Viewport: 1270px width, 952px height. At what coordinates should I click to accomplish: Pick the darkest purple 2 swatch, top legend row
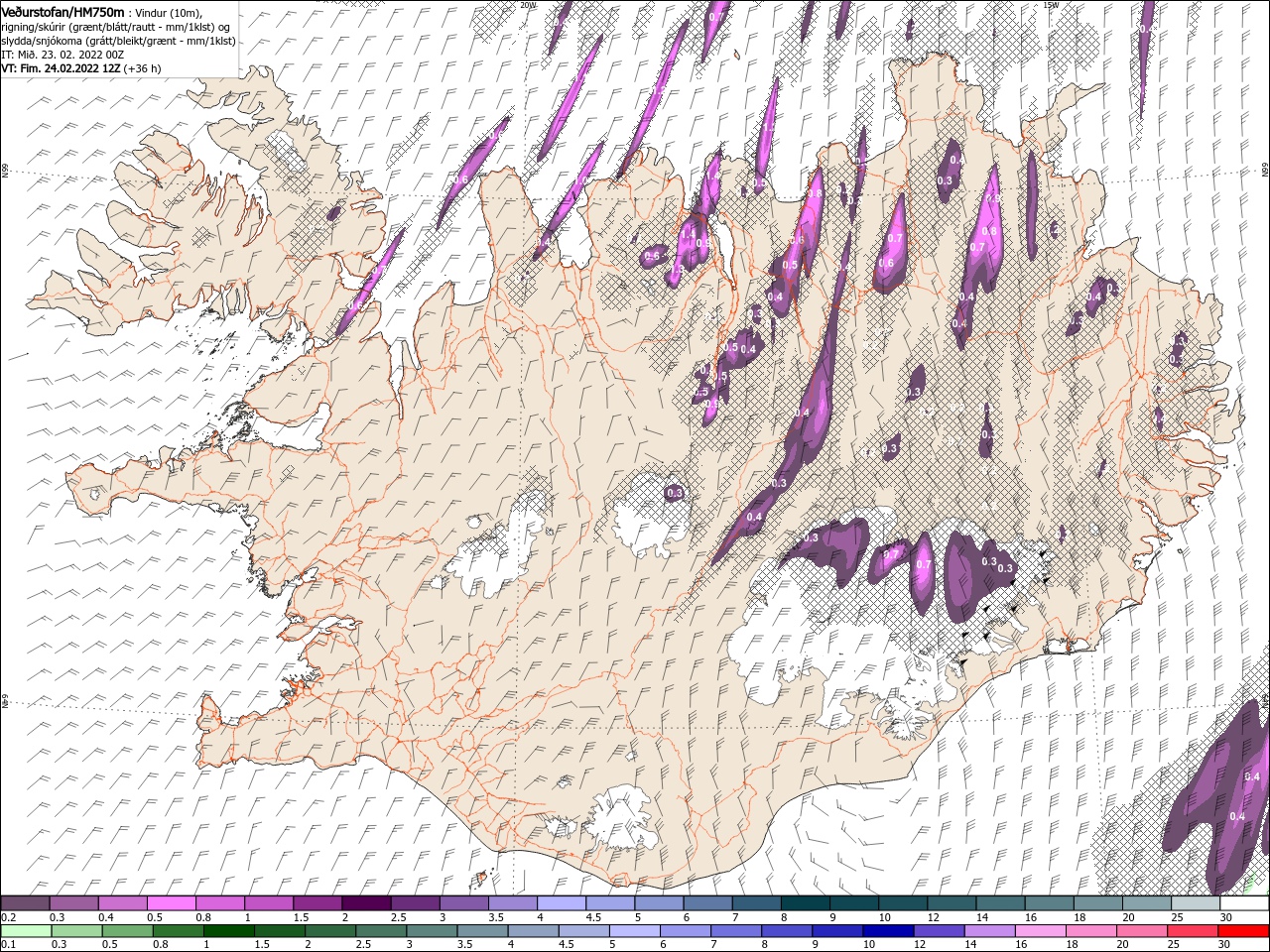(x=366, y=903)
